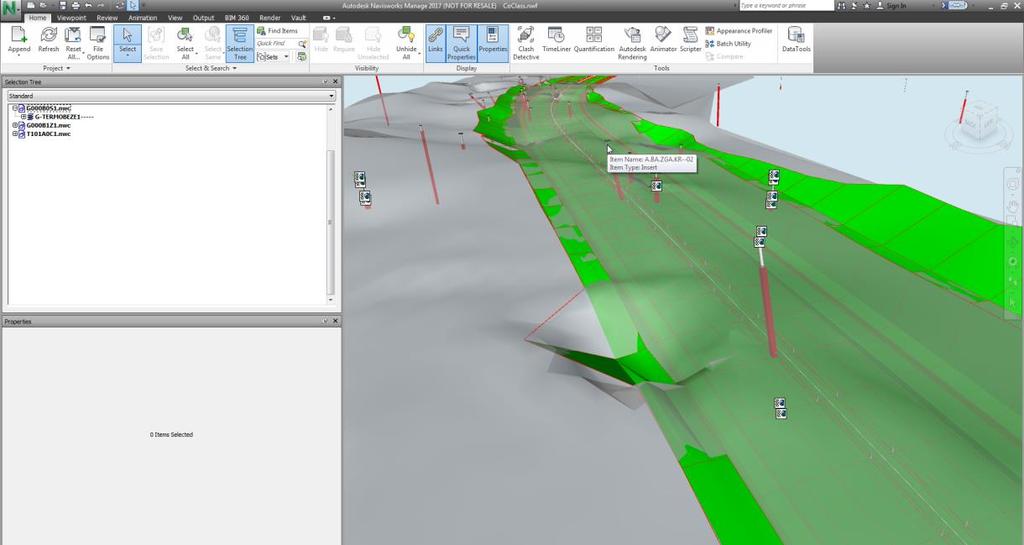Click the keyword search field
Viewport: 1024px width, 545px height.
point(786,5)
